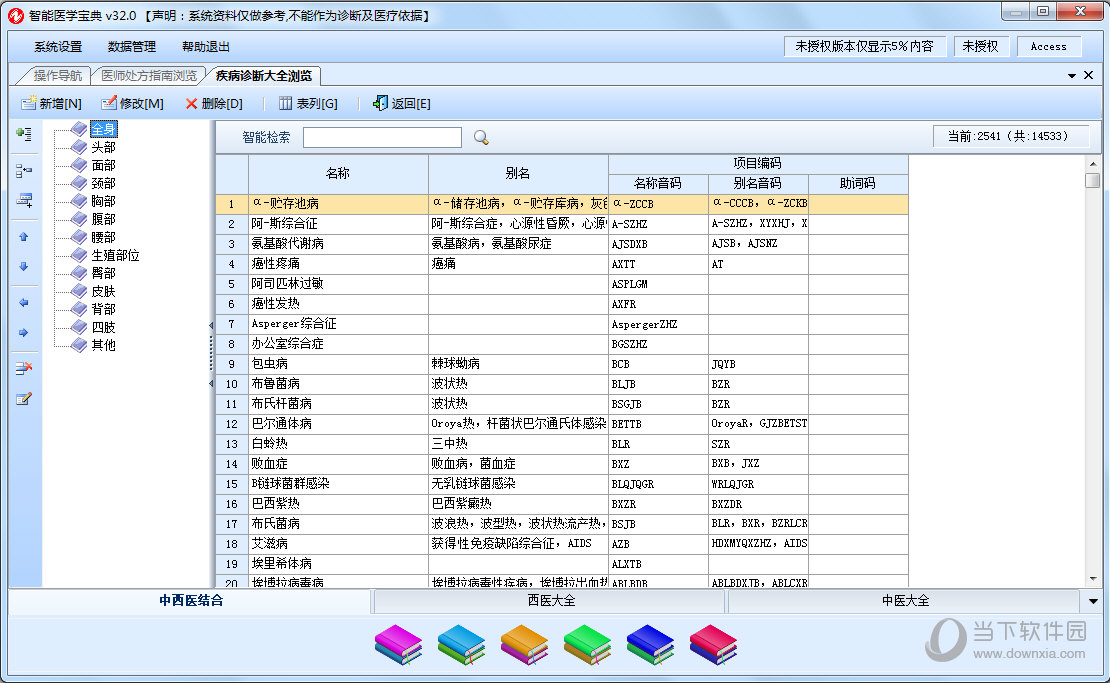The image size is (1110, 683).
Task: Click the green plus add-node sidebar icon
Action: (24, 134)
